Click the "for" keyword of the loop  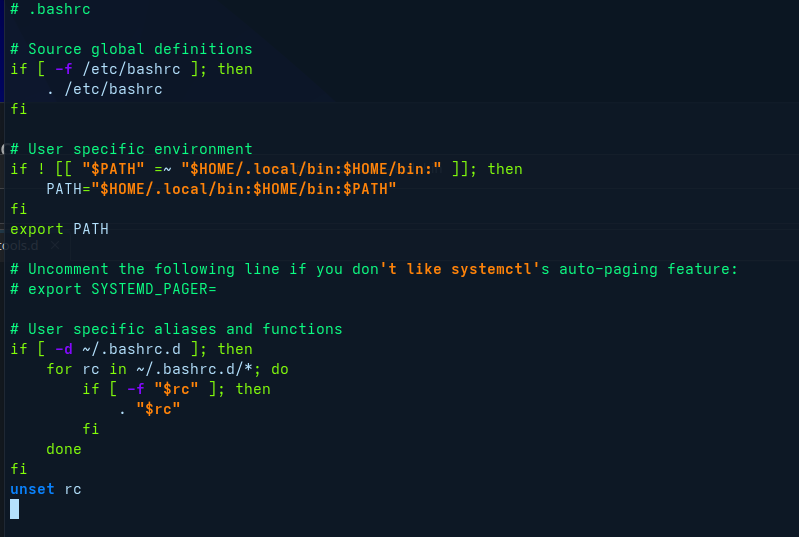(x=59, y=369)
